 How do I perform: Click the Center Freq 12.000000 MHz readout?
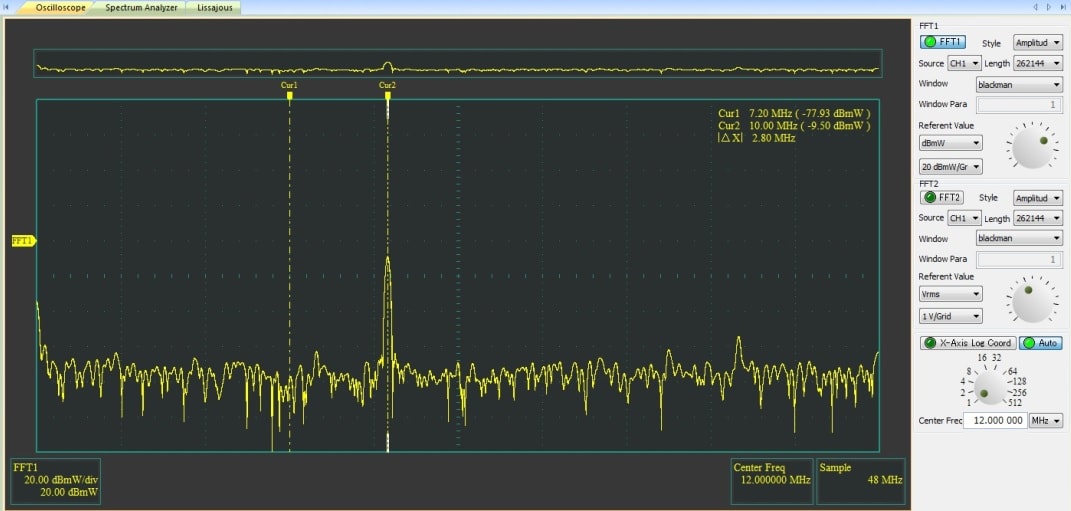(x=772, y=481)
